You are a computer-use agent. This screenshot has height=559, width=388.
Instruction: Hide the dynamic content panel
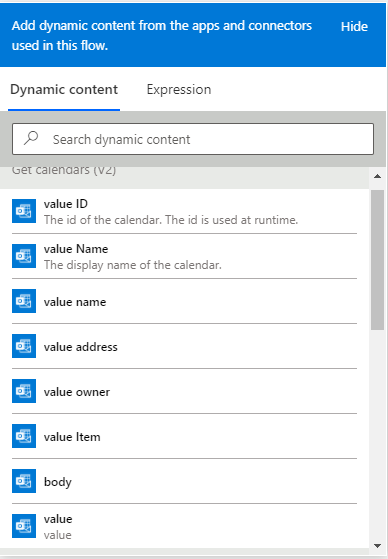click(354, 27)
